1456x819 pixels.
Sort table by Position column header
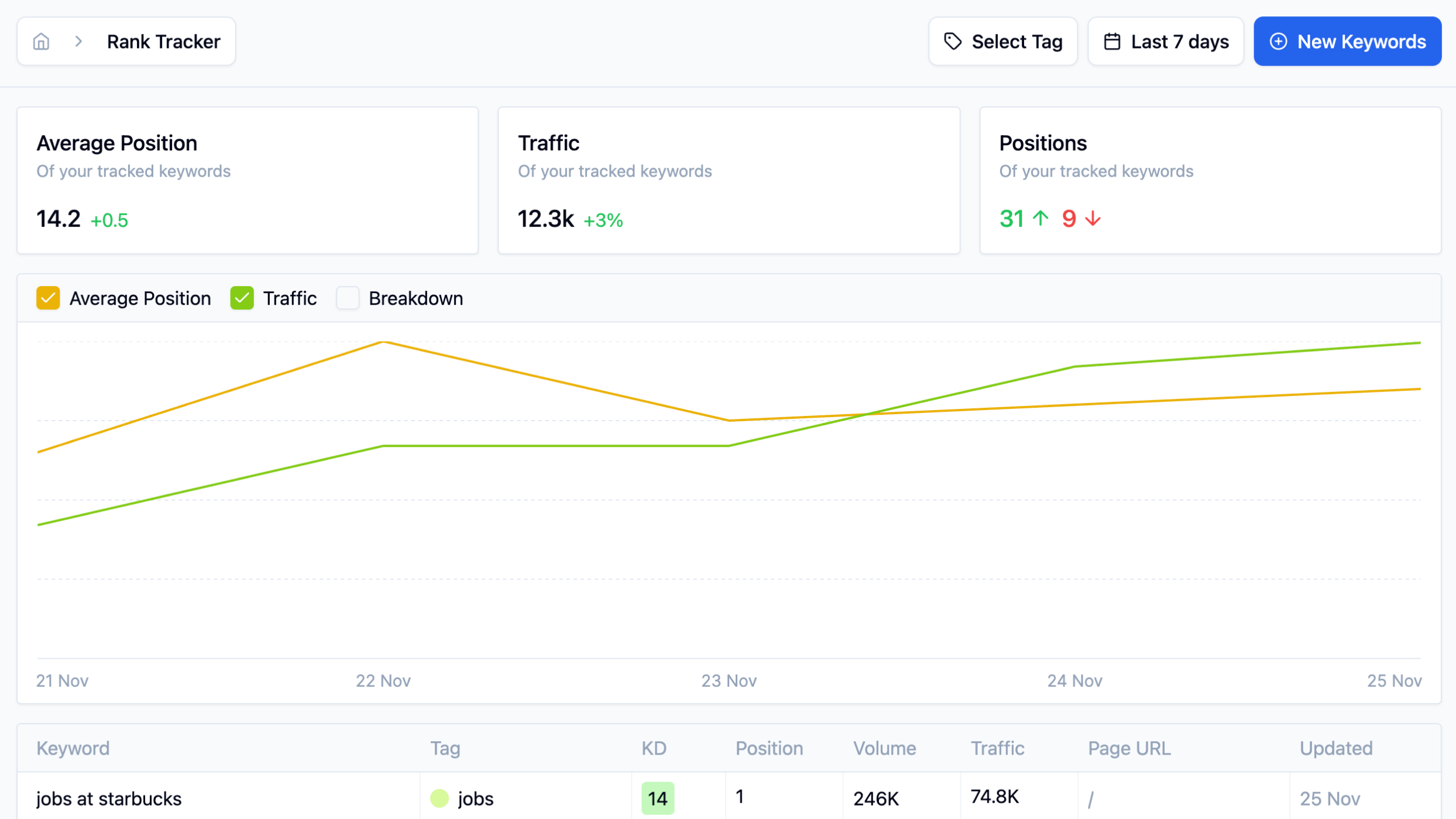pos(769,748)
